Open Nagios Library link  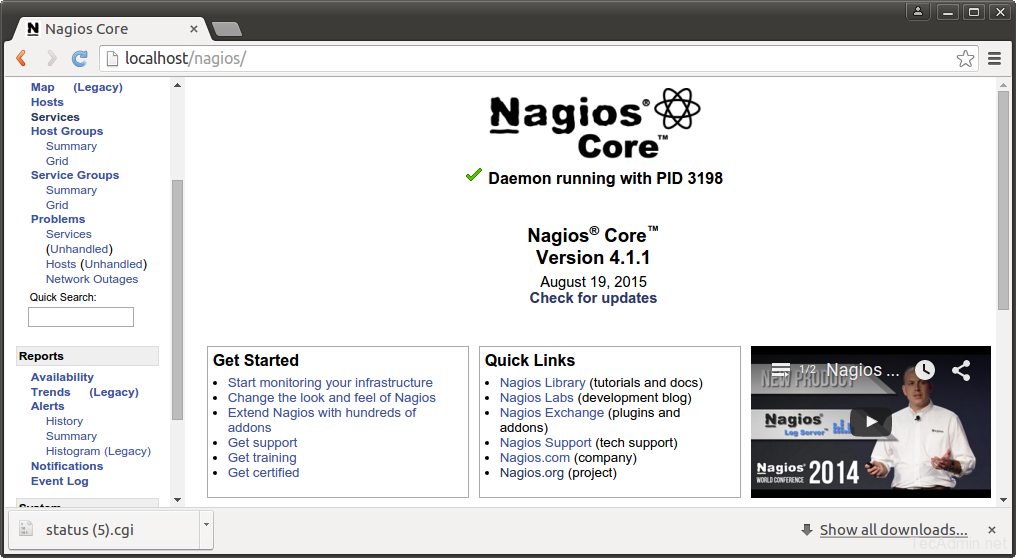(x=542, y=383)
